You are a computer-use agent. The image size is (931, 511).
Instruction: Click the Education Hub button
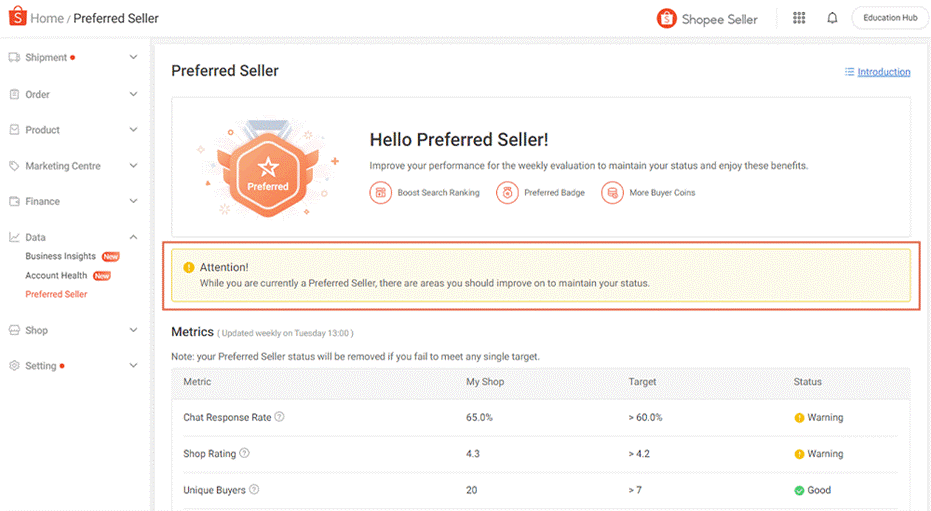tap(889, 18)
